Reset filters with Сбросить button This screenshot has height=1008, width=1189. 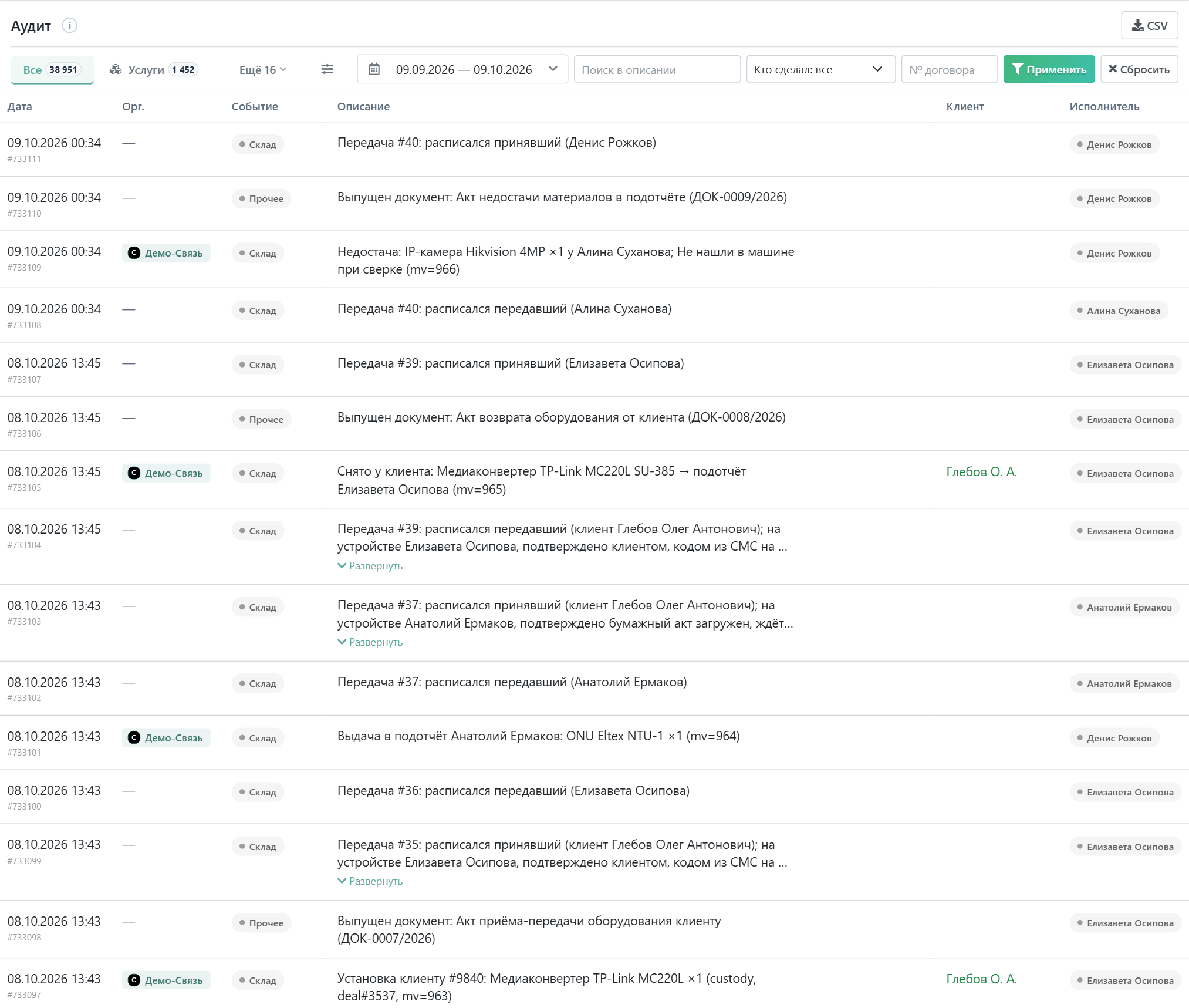click(1139, 69)
